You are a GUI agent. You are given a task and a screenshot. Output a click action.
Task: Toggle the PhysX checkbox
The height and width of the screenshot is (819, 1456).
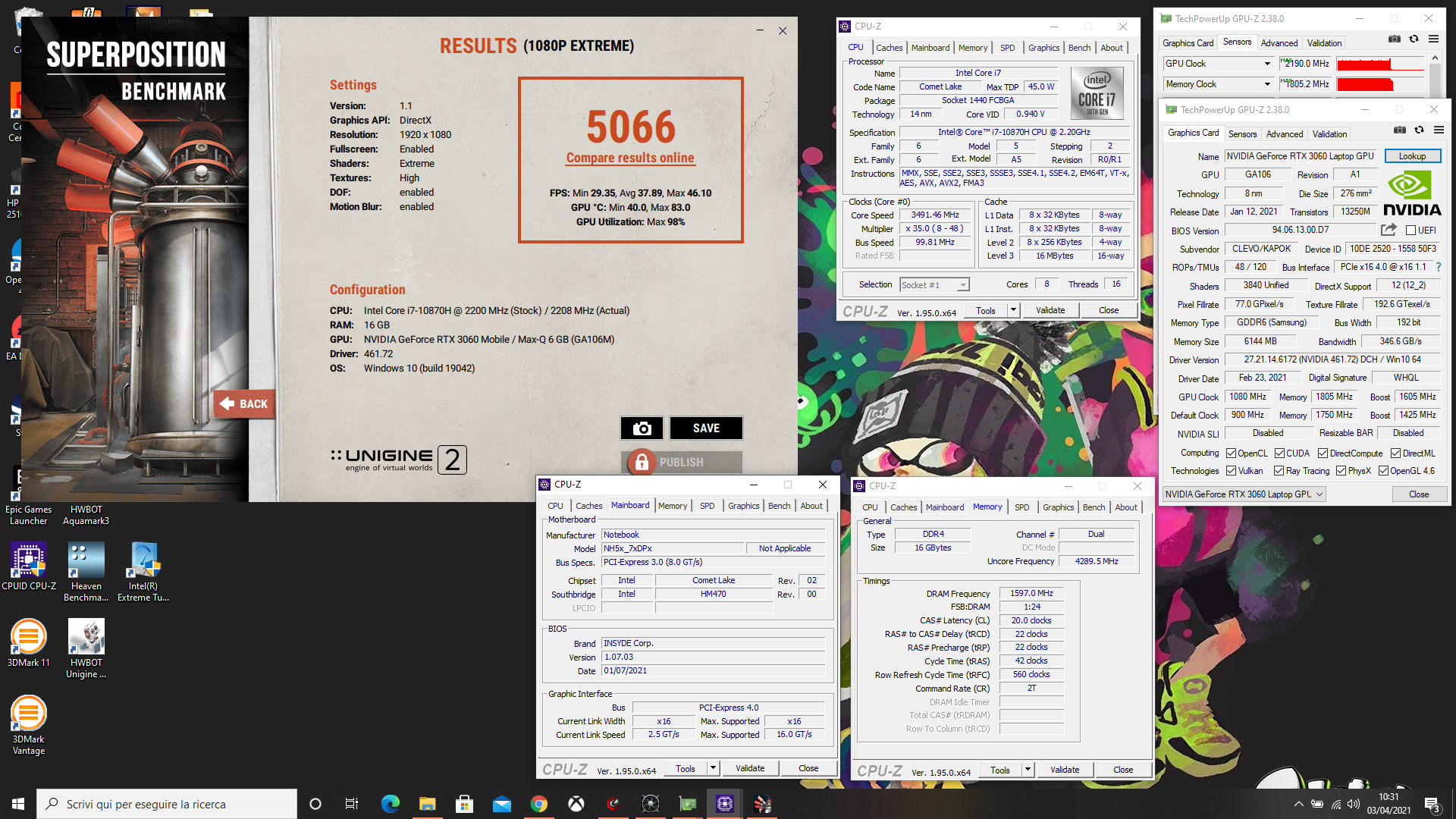tap(1341, 470)
